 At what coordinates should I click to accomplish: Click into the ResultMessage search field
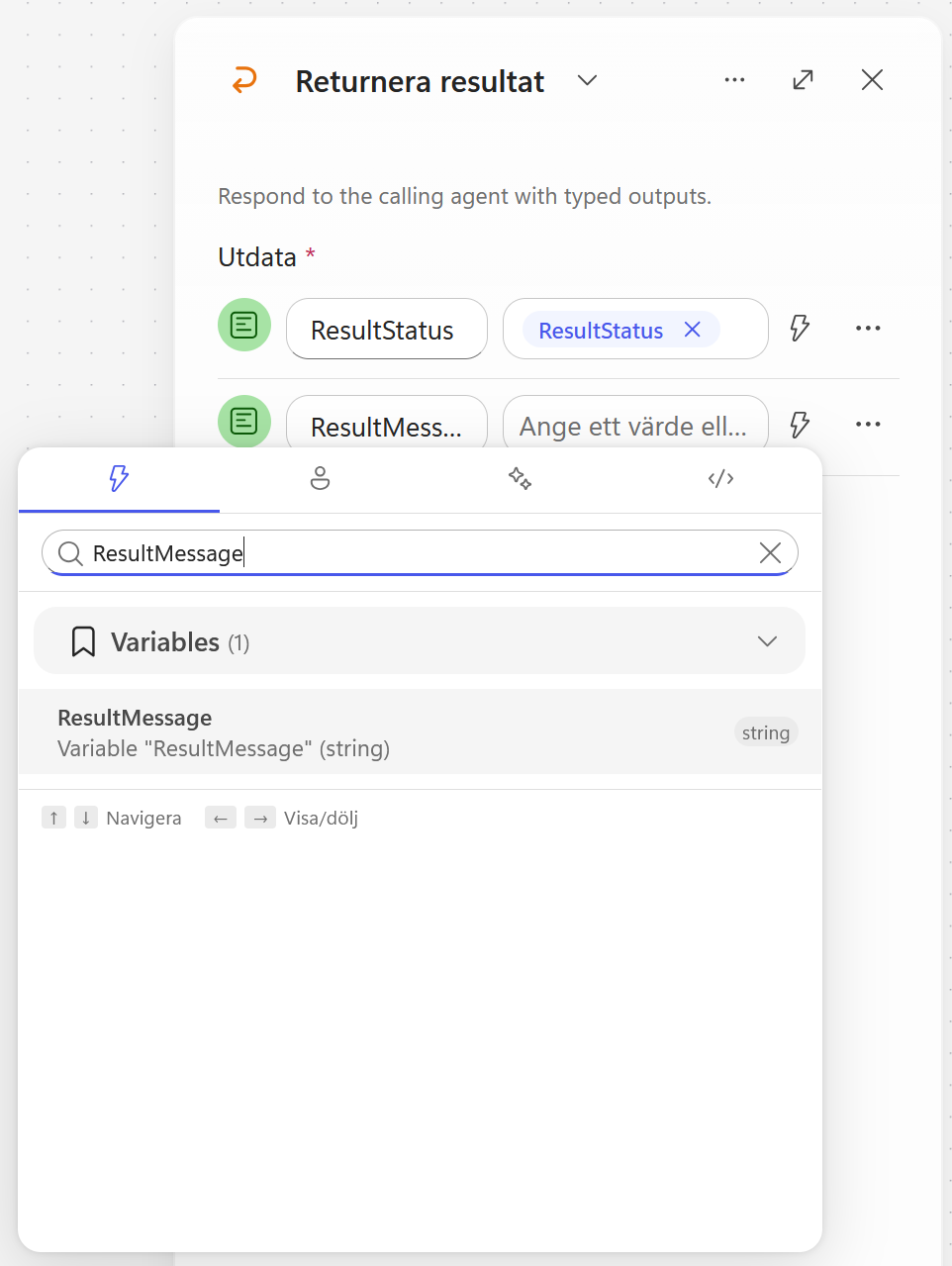pos(420,553)
